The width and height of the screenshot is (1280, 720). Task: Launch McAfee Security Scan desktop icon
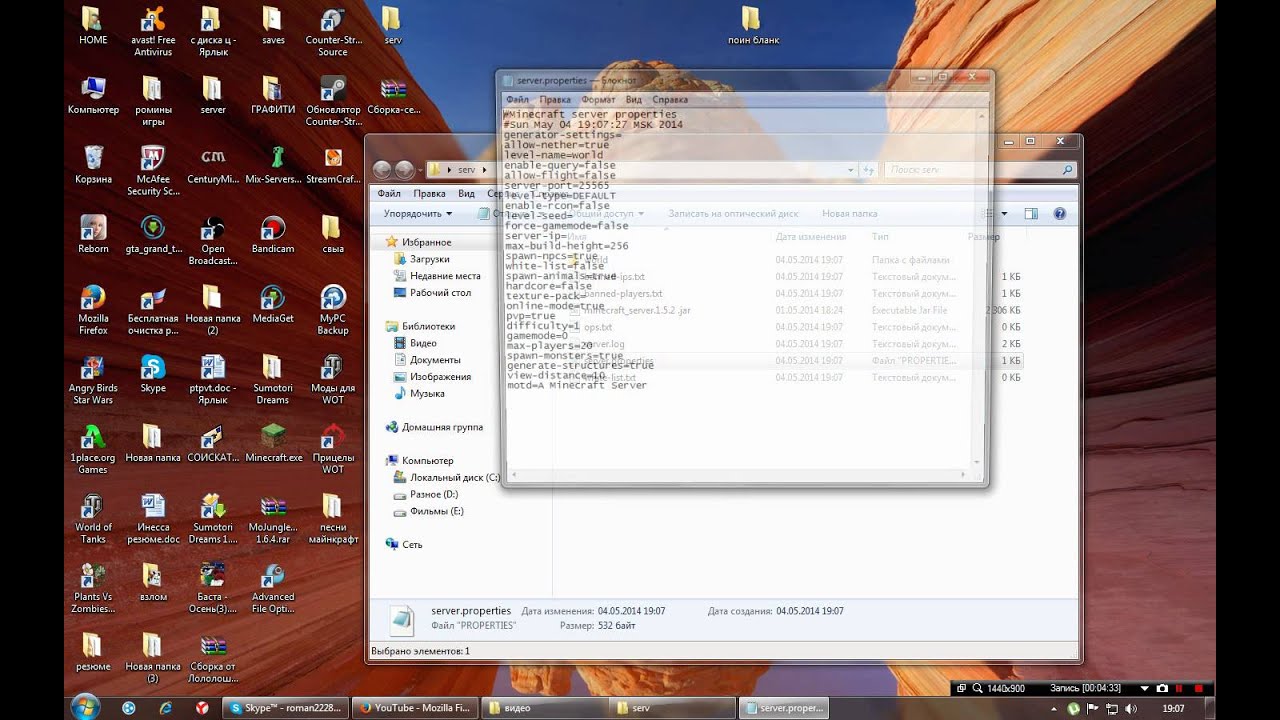(153, 170)
